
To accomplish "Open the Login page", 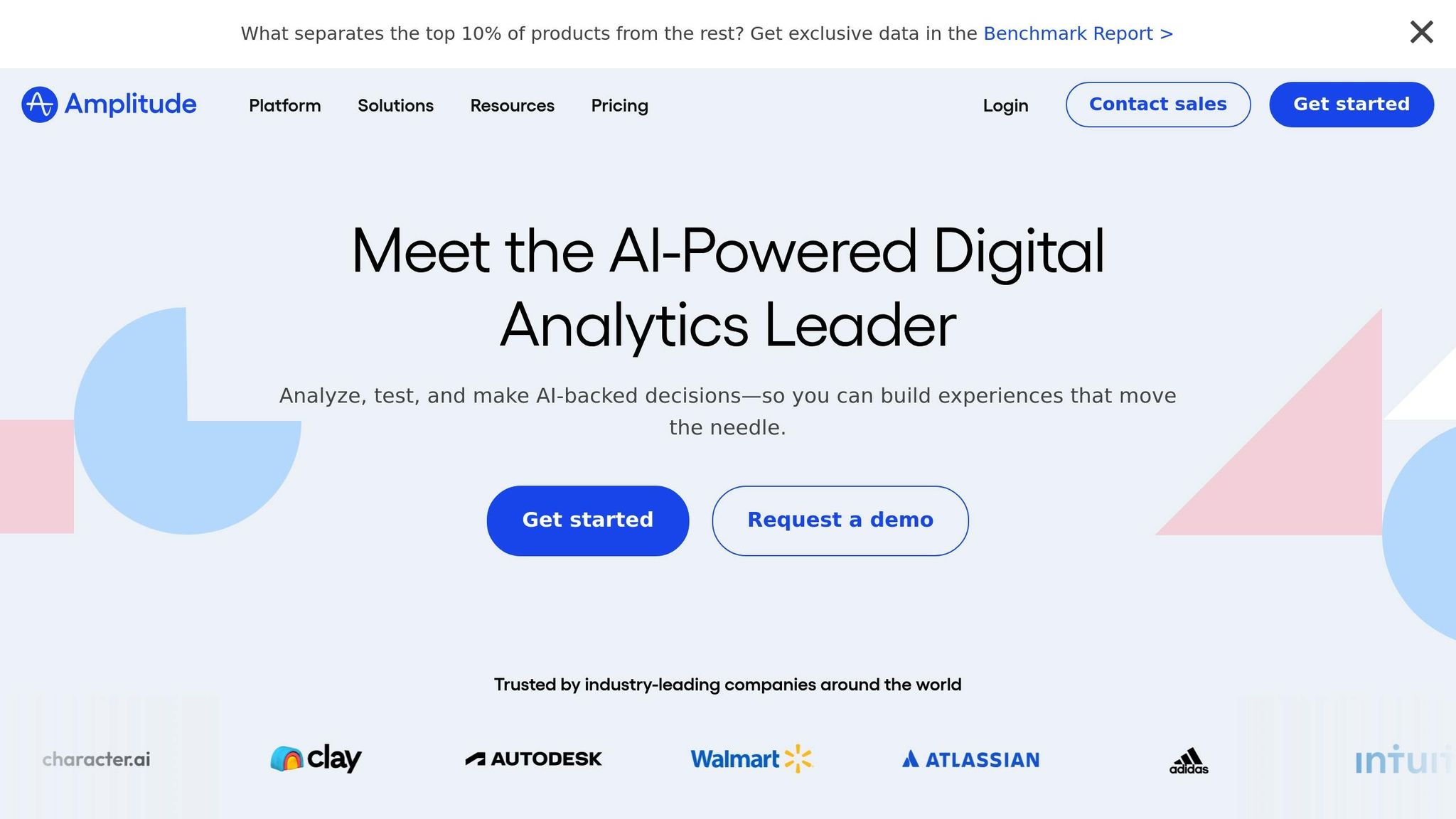I will point(1005,106).
